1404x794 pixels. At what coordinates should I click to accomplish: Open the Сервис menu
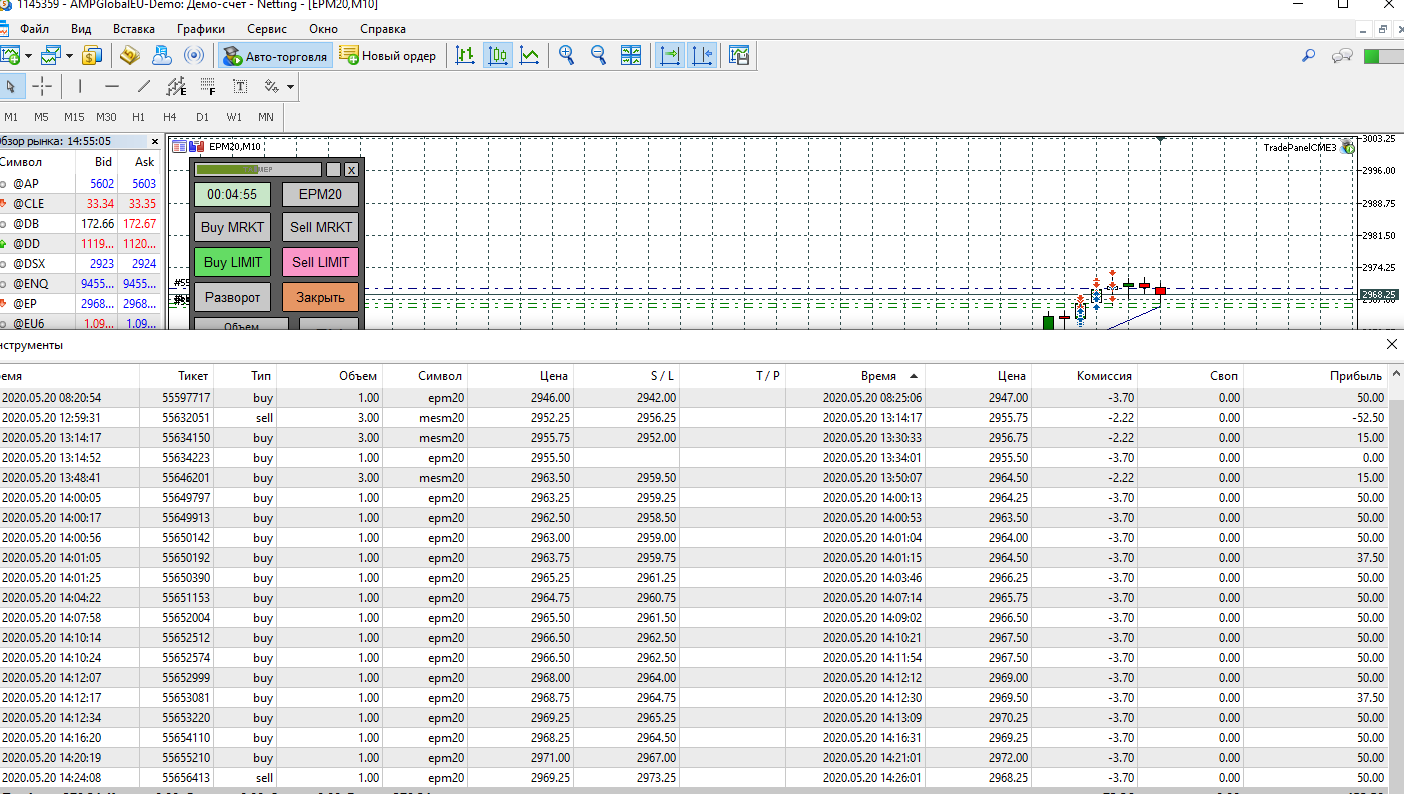tap(266, 29)
